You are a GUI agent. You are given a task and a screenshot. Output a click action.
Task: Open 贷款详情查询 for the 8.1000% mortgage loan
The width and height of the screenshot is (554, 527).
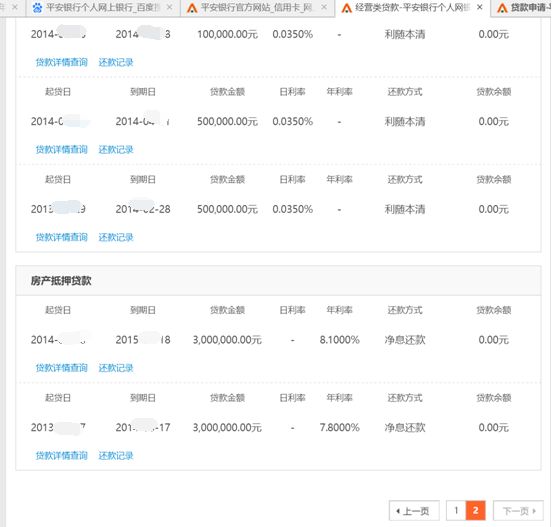coord(61,368)
